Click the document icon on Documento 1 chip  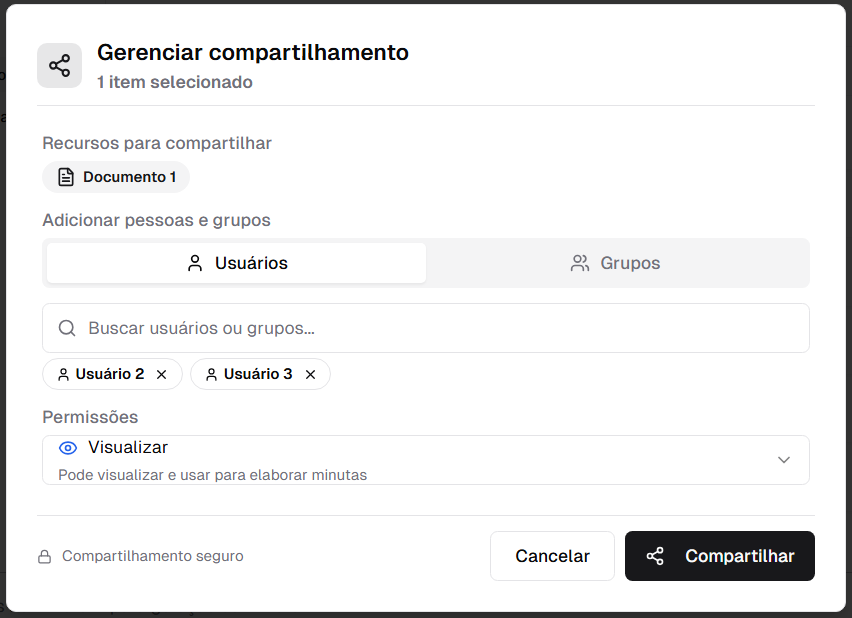point(66,177)
